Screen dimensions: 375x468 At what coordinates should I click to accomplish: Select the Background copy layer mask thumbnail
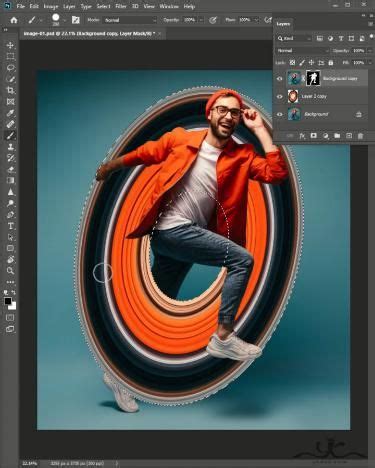(x=313, y=79)
